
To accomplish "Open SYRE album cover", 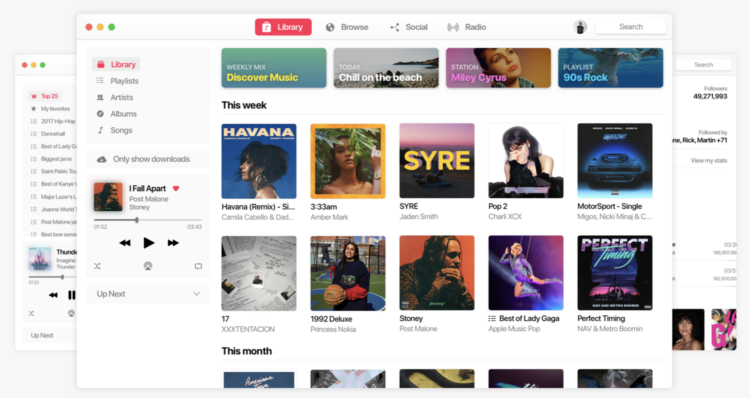I will [437, 161].
